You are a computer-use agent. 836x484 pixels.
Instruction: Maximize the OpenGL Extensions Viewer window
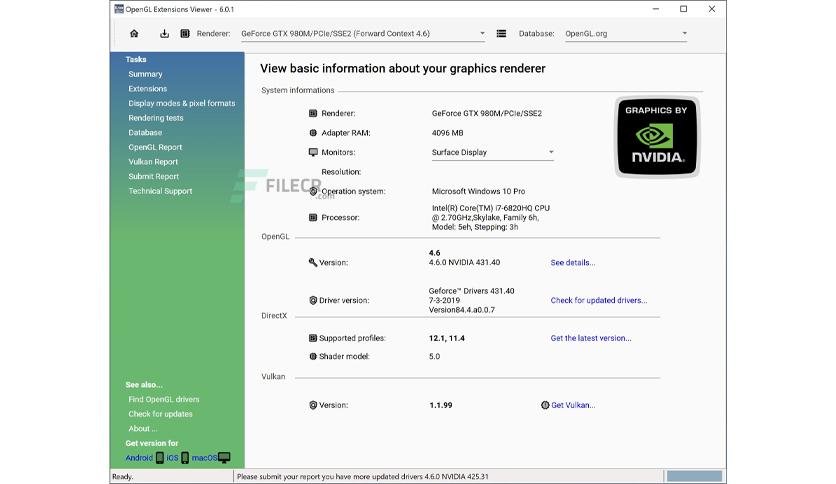coord(684,9)
